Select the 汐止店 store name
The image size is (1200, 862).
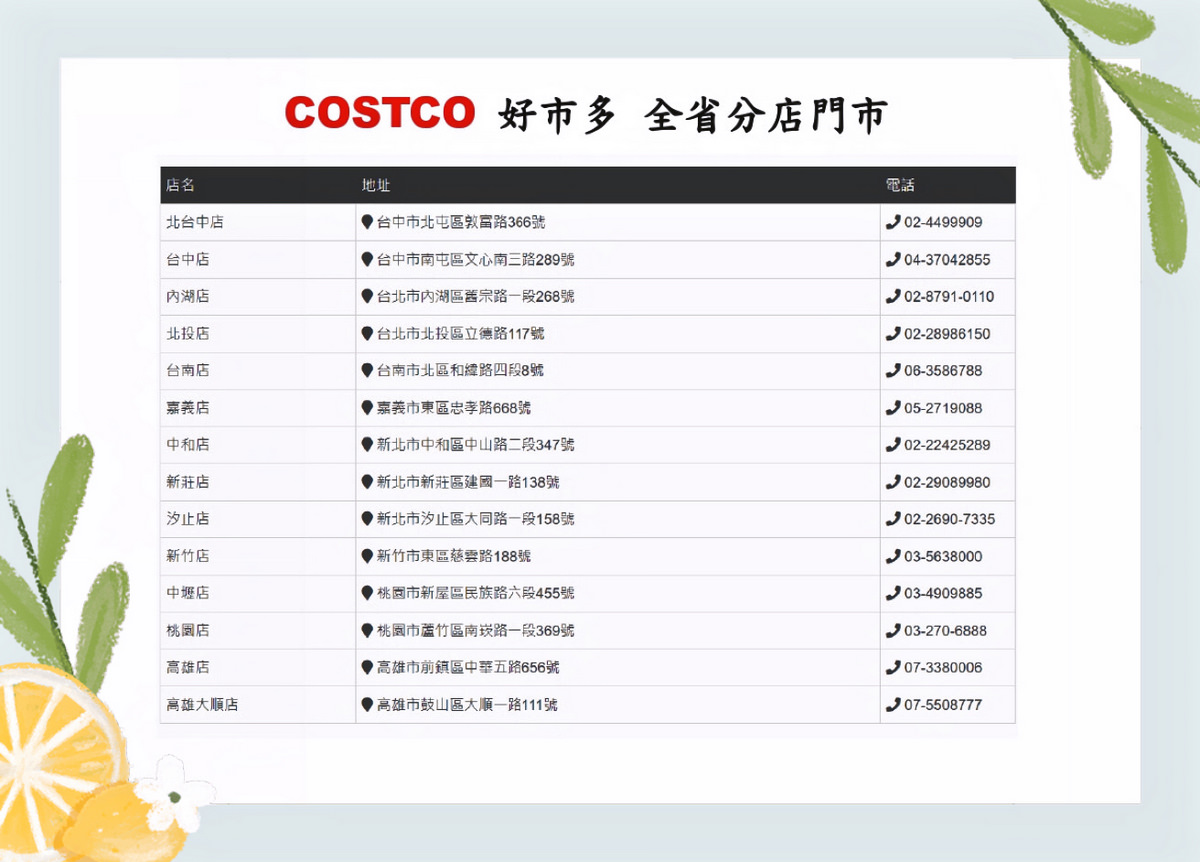(x=188, y=519)
